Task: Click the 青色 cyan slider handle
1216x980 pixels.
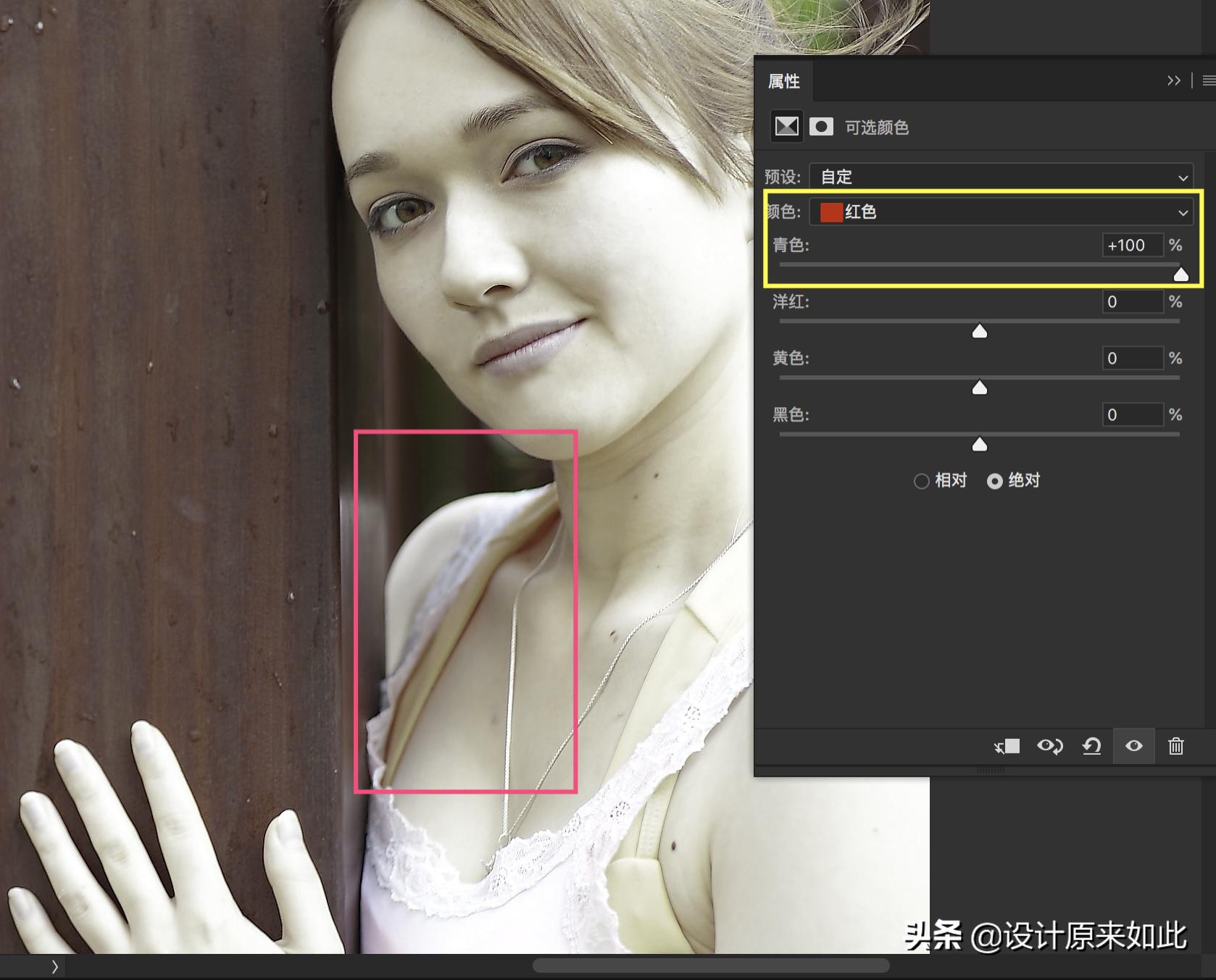Action: 1180,274
